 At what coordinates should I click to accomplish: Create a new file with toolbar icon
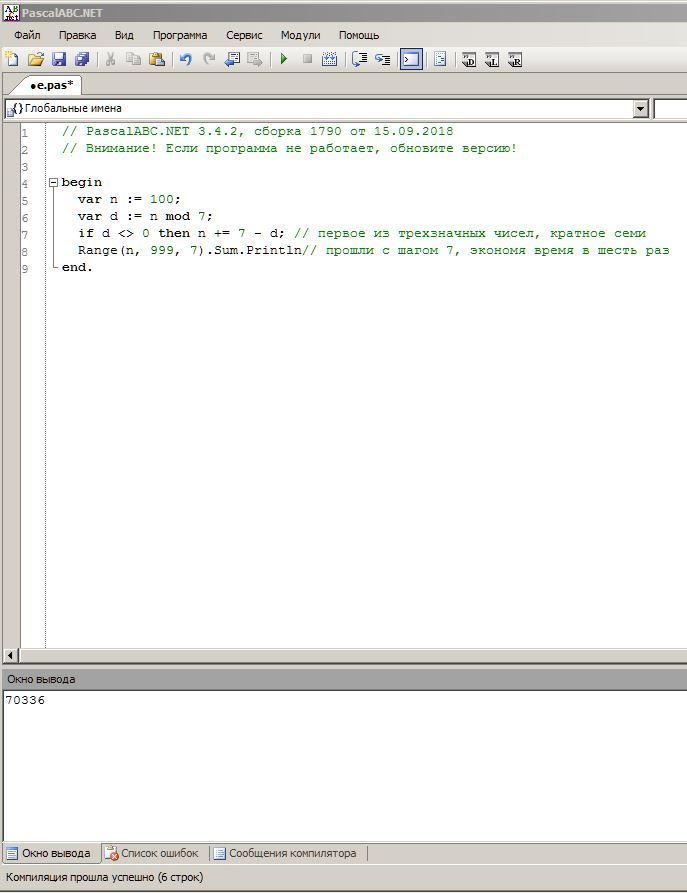tap(11, 59)
